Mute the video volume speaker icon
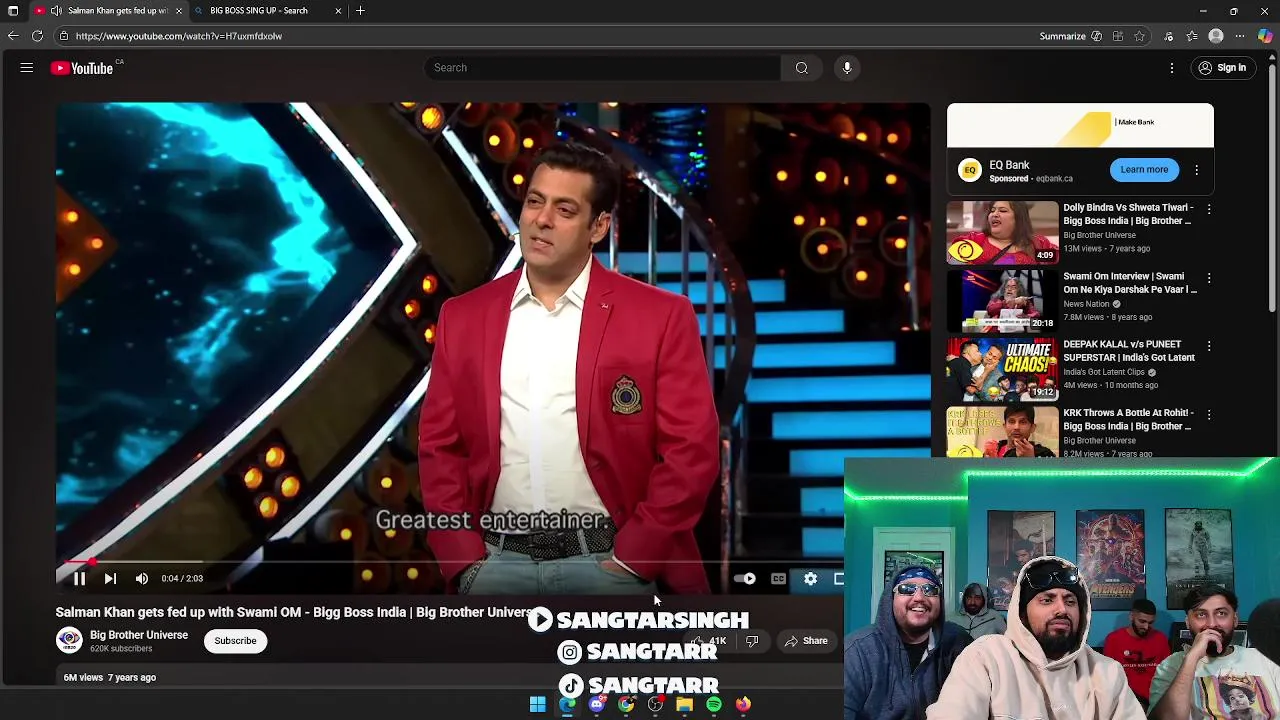The height and width of the screenshot is (720, 1280). coord(142,578)
